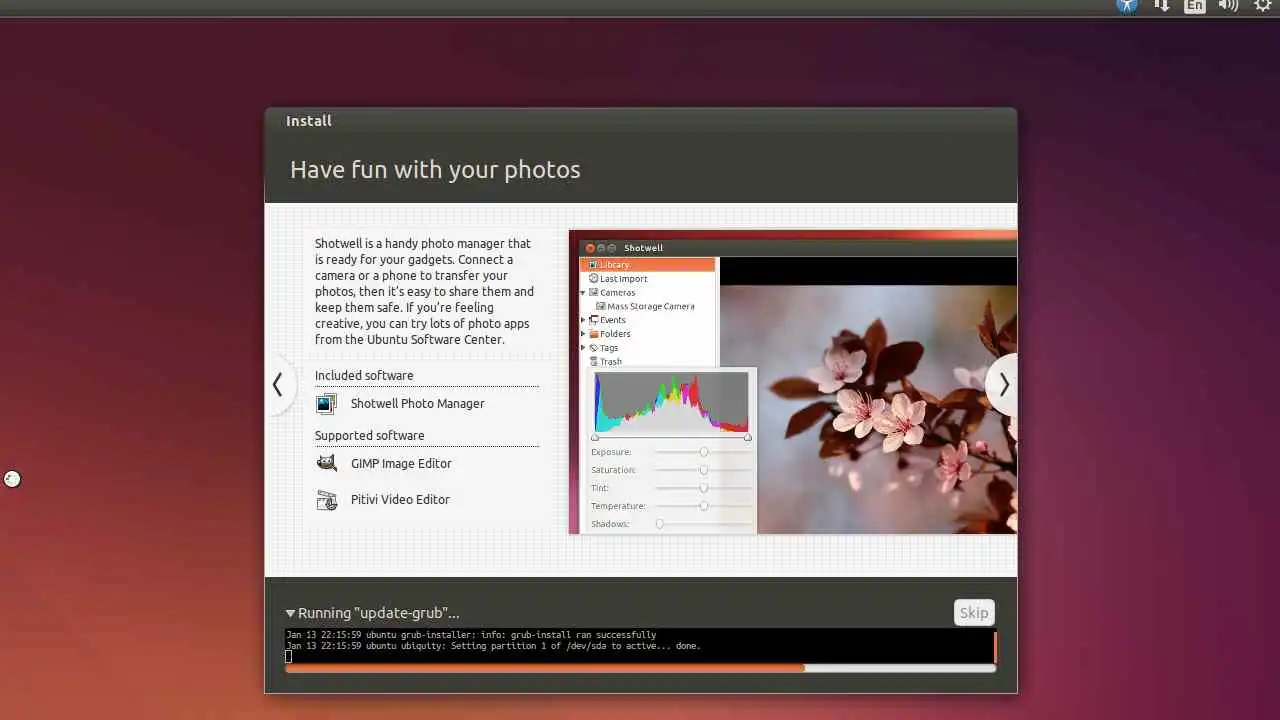Click the installer log terminal area
1280x720 pixels.
point(638,645)
